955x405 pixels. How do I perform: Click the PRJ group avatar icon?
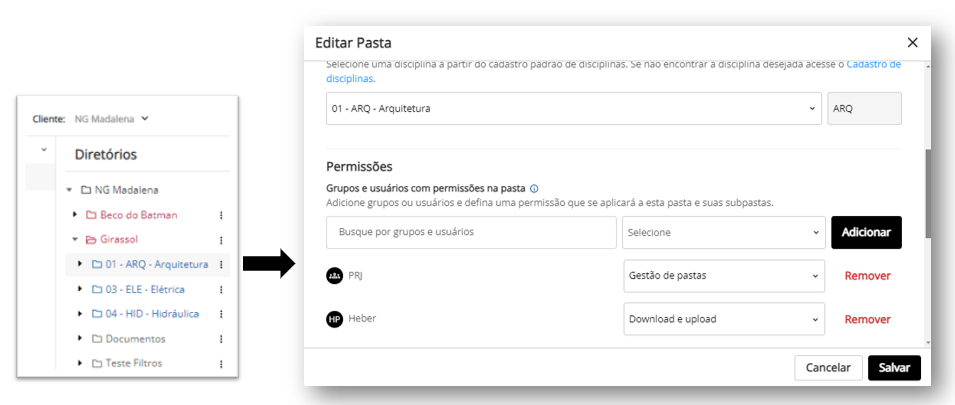click(334, 275)
